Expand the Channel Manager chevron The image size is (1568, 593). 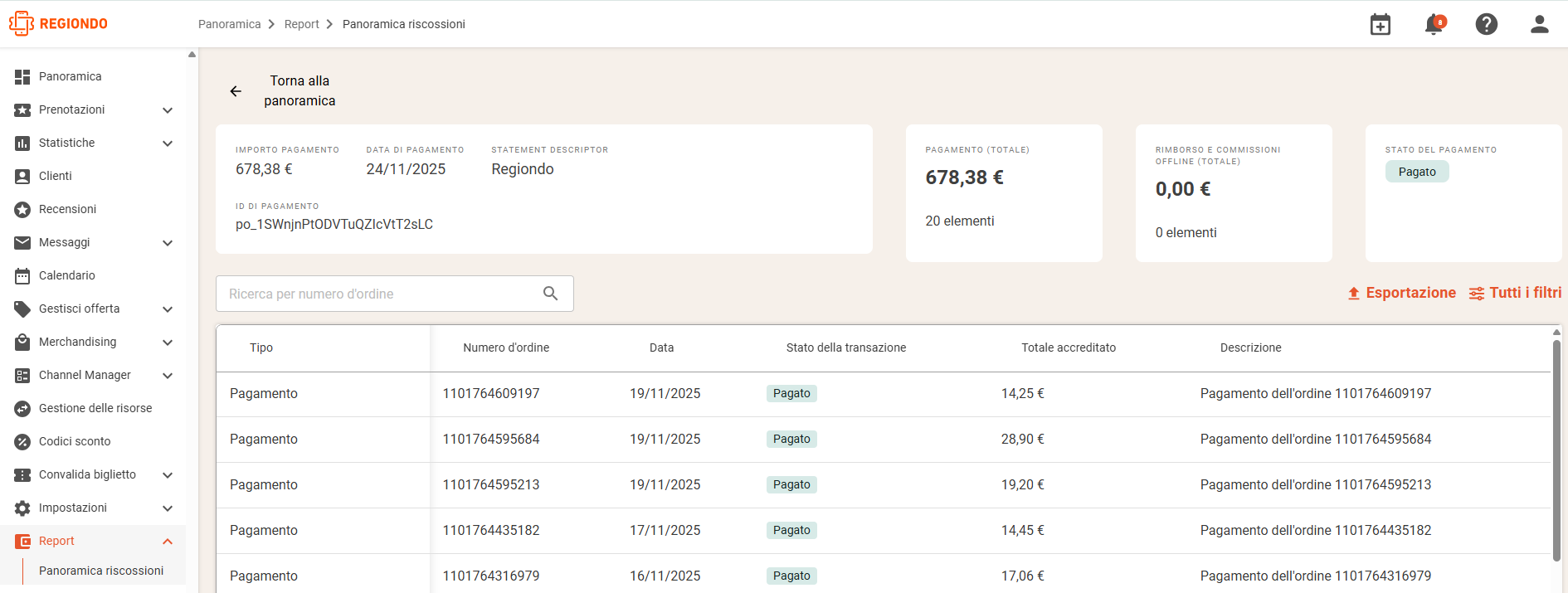point(168,376)
